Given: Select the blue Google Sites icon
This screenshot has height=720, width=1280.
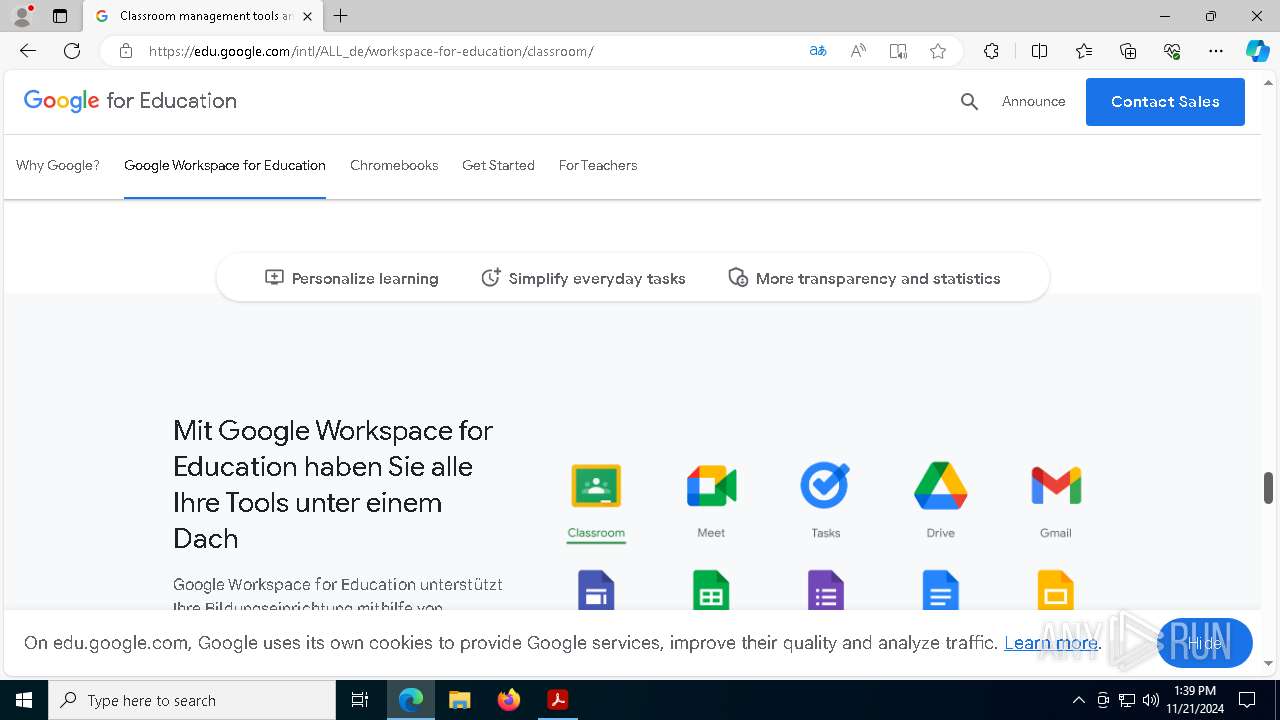Looking at the screenshot, I should coord(596,590).
